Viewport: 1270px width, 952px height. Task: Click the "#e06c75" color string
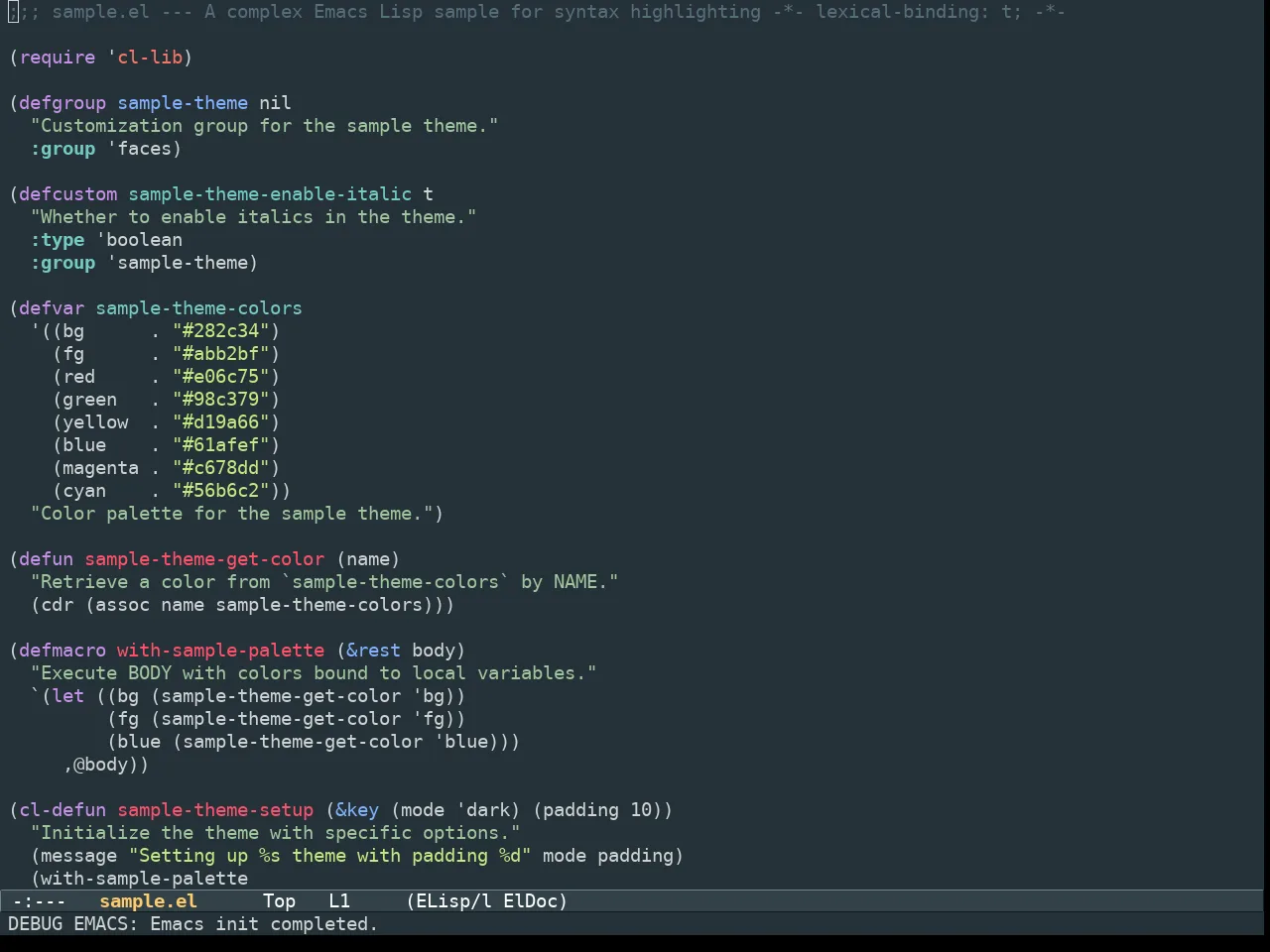pyautogui.click(x=221, y=377)
